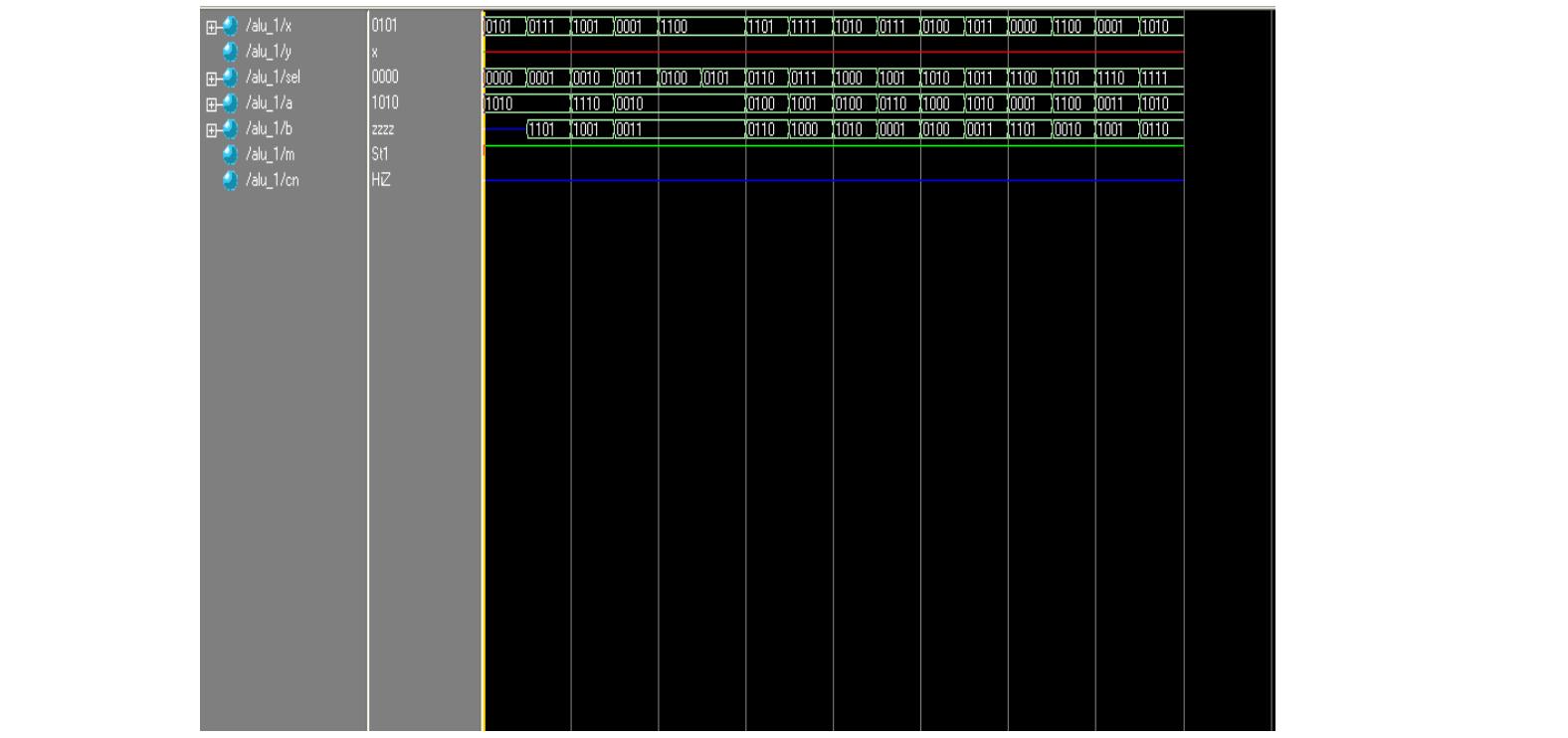Click the 1011 segment in the x waveform
The image size is (1568, 738).
986,28
